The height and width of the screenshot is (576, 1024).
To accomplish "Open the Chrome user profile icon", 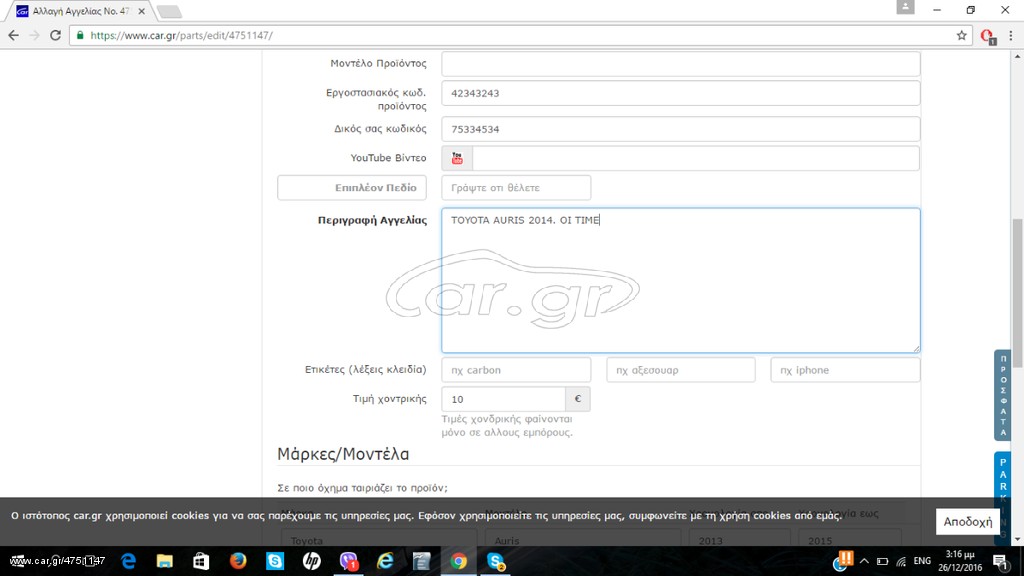I will (x=905, y=7).
